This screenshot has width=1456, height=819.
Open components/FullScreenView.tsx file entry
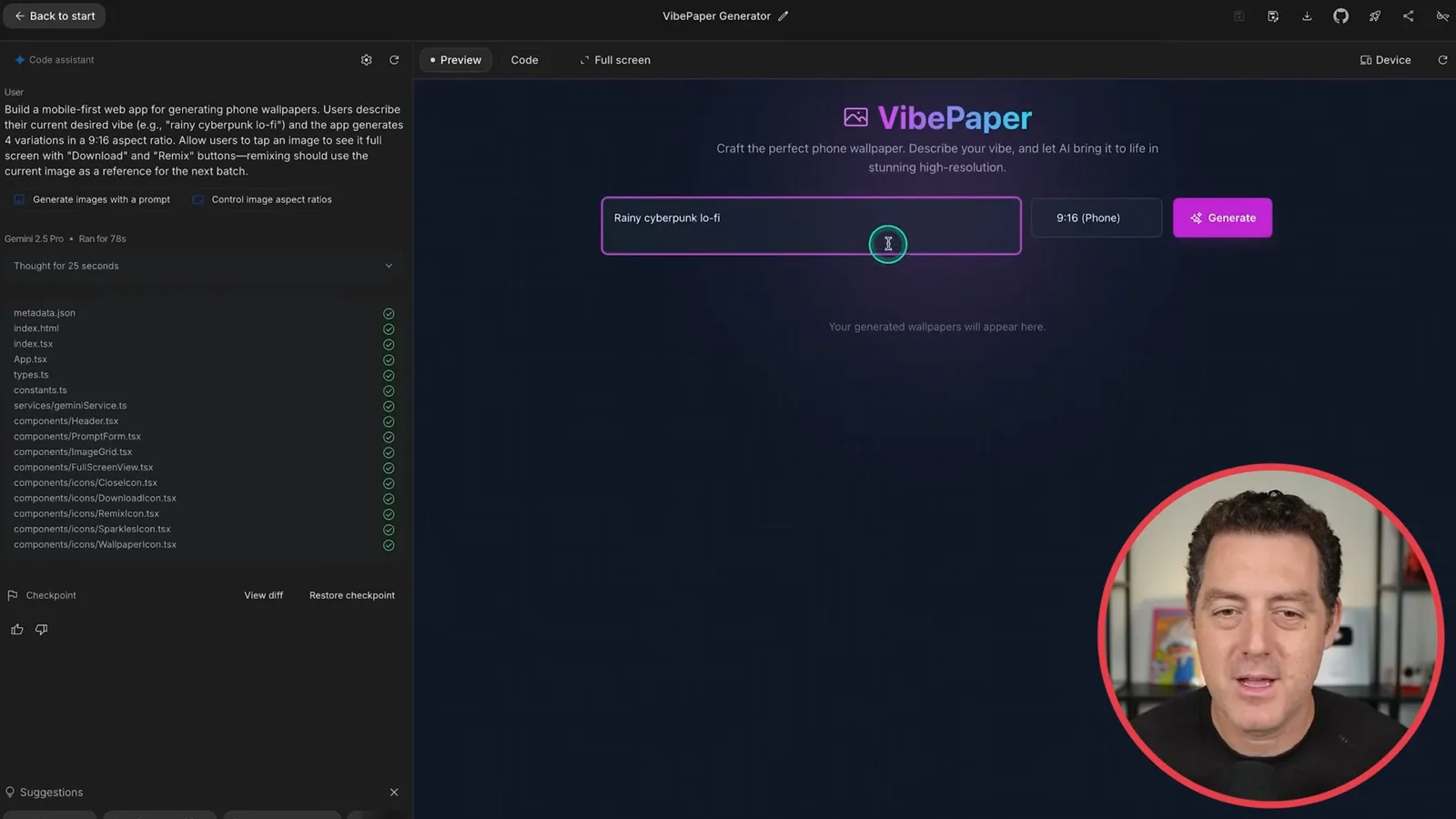83,468
